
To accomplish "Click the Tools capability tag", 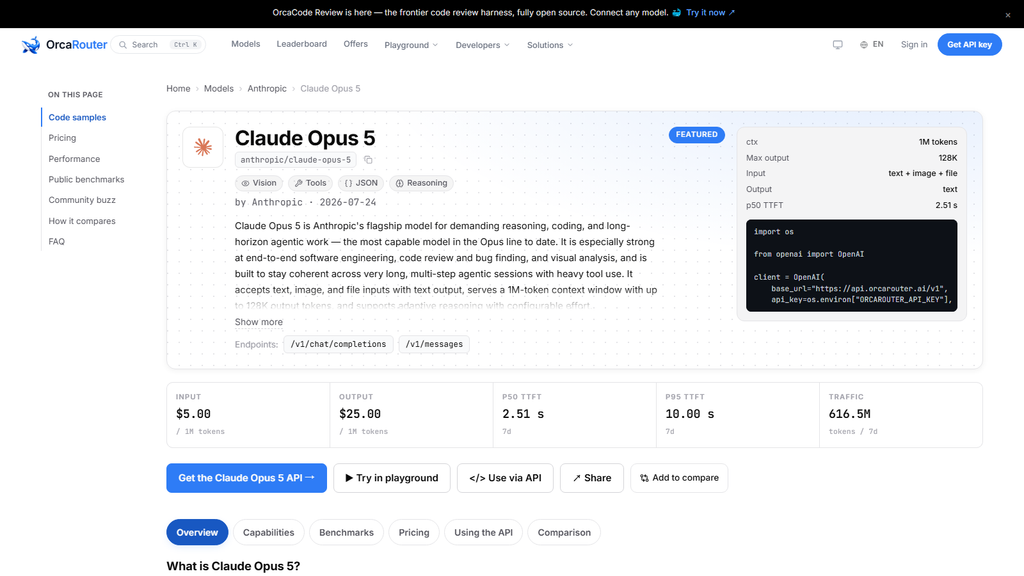I will click(310, 183).
